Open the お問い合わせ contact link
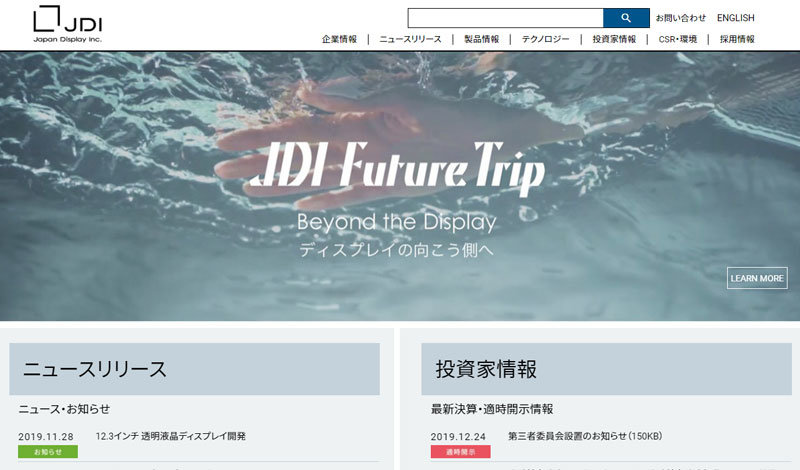Screen dimensions: 800x470 pos(681,18)
